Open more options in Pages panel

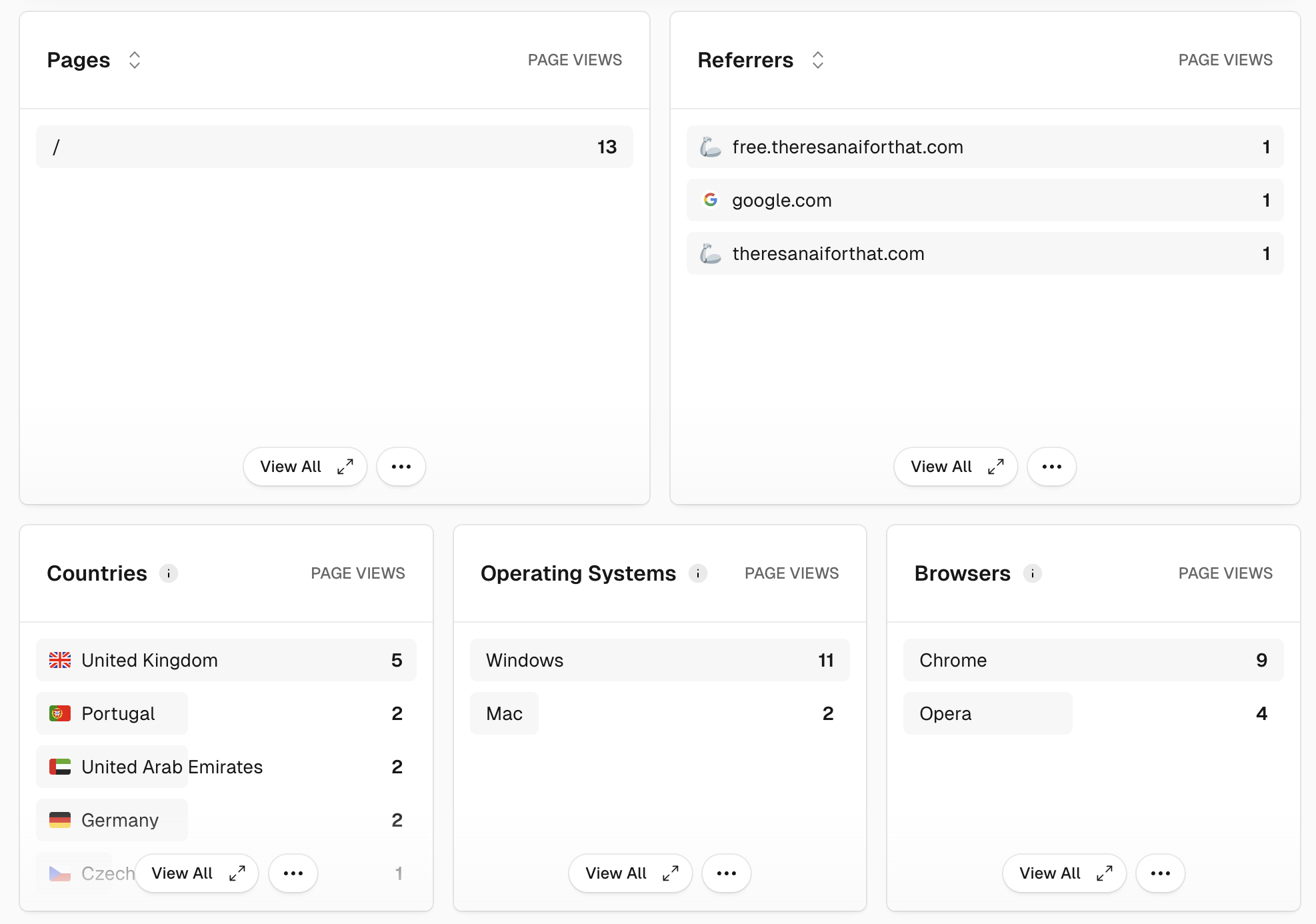[x=401, y=467]
